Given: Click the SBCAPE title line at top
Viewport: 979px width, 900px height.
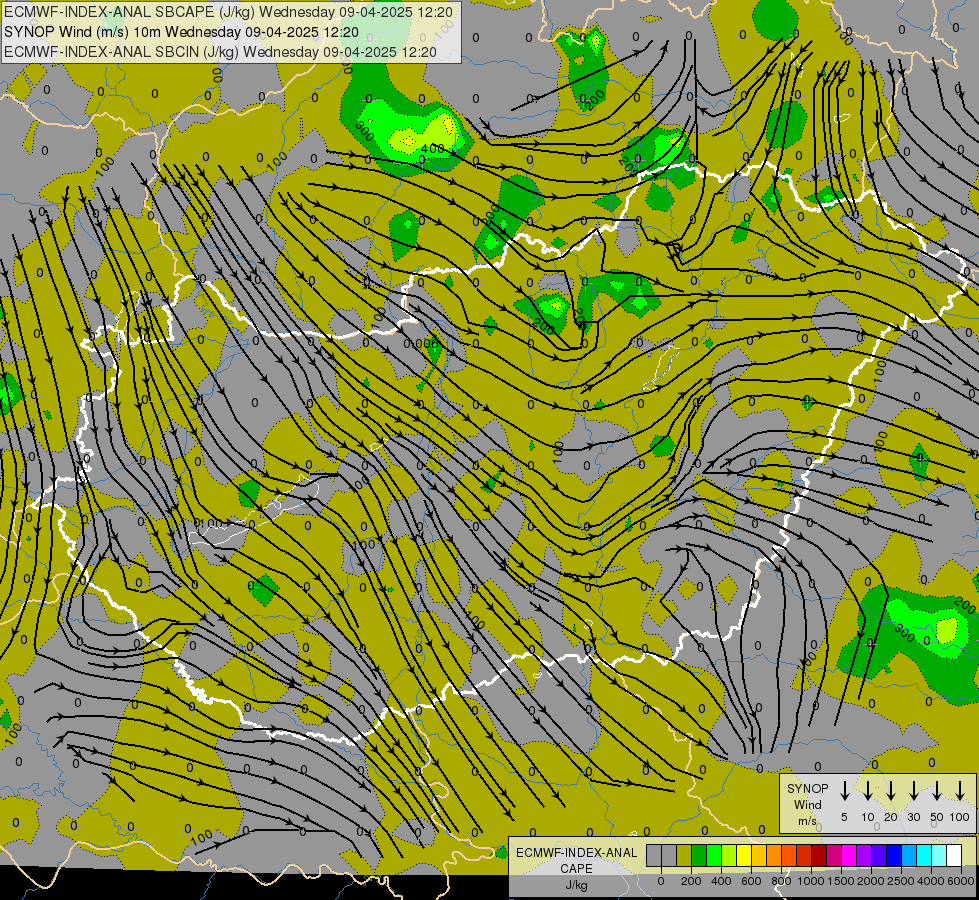Looking at the screenshot, I should [228, 12].
